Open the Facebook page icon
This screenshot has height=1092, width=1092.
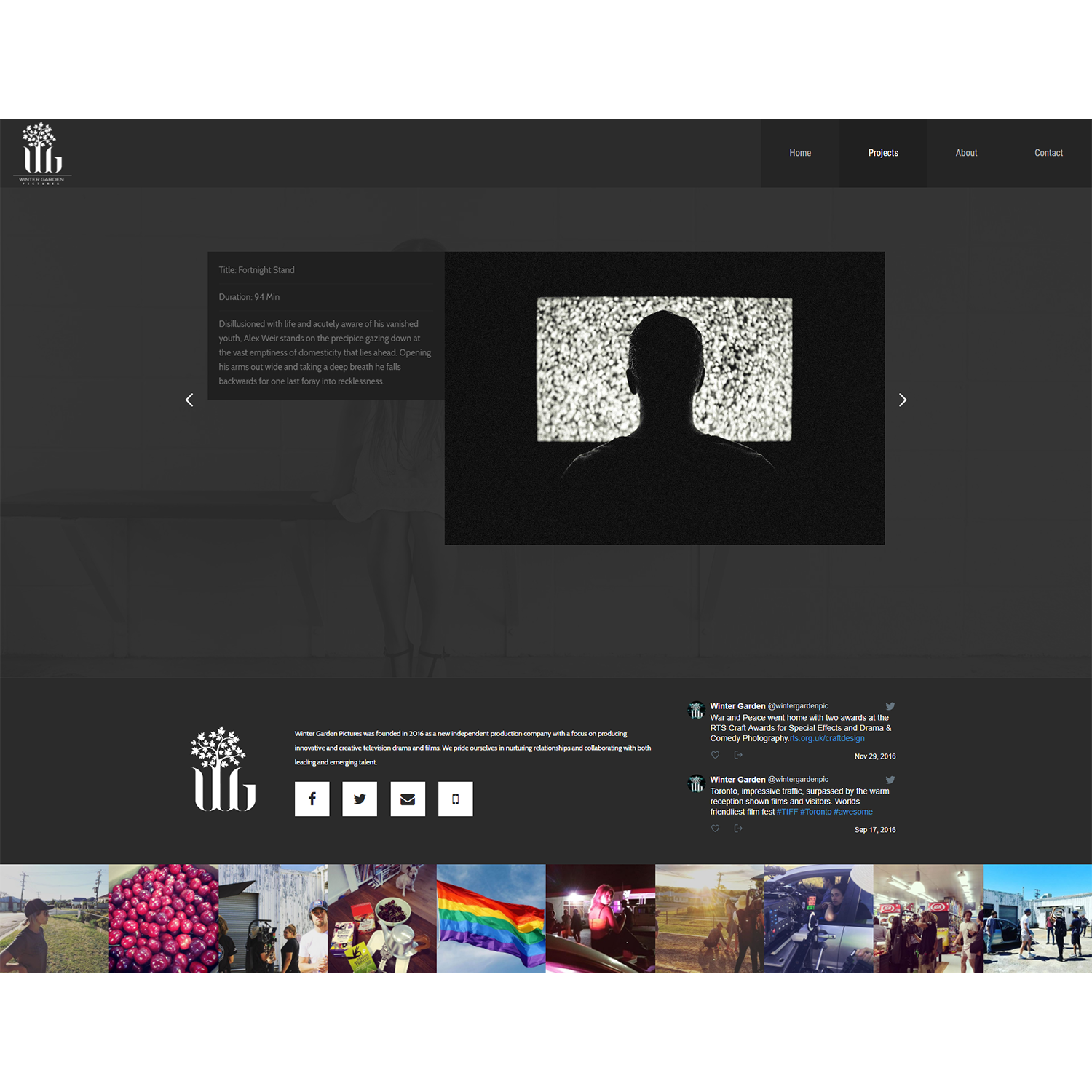(312, 799)
